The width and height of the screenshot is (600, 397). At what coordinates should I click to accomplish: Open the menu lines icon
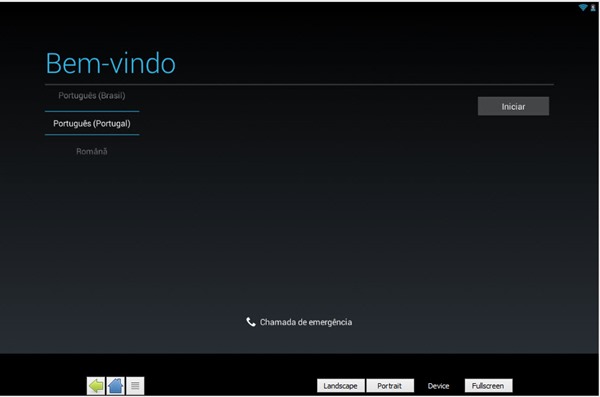tap(135, 386)
